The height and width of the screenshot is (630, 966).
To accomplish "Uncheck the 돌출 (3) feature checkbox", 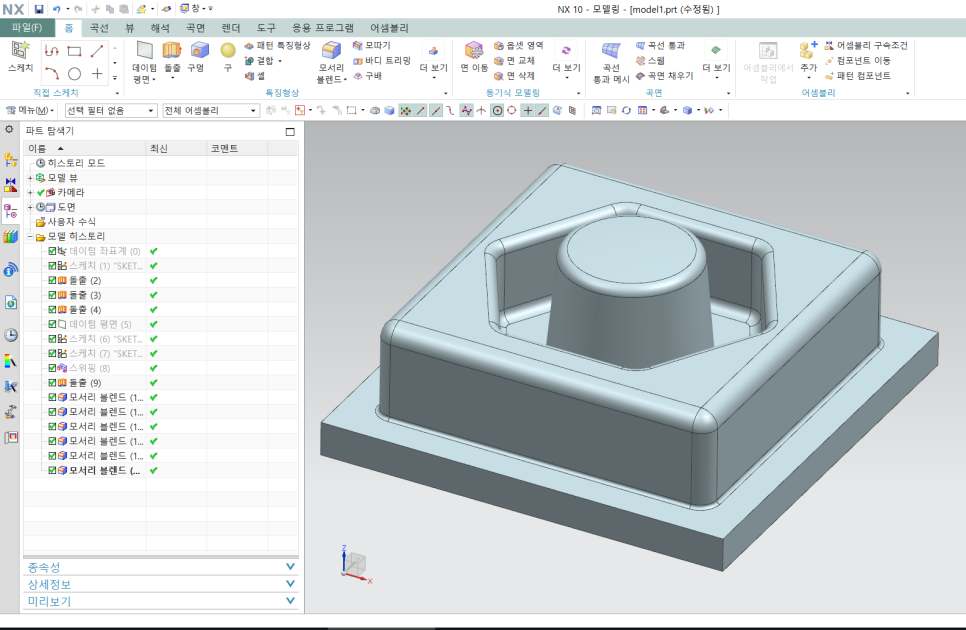I will click(x=52, y=295).
